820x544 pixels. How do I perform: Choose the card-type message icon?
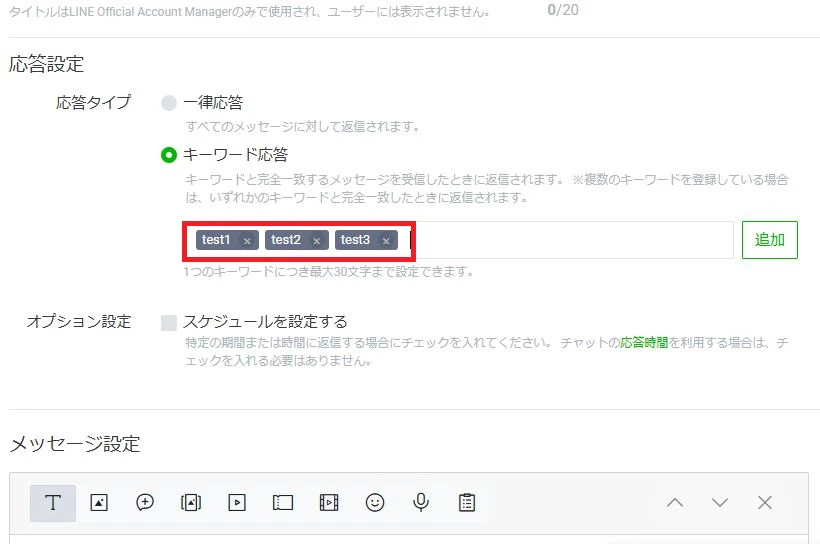point(283,503)
